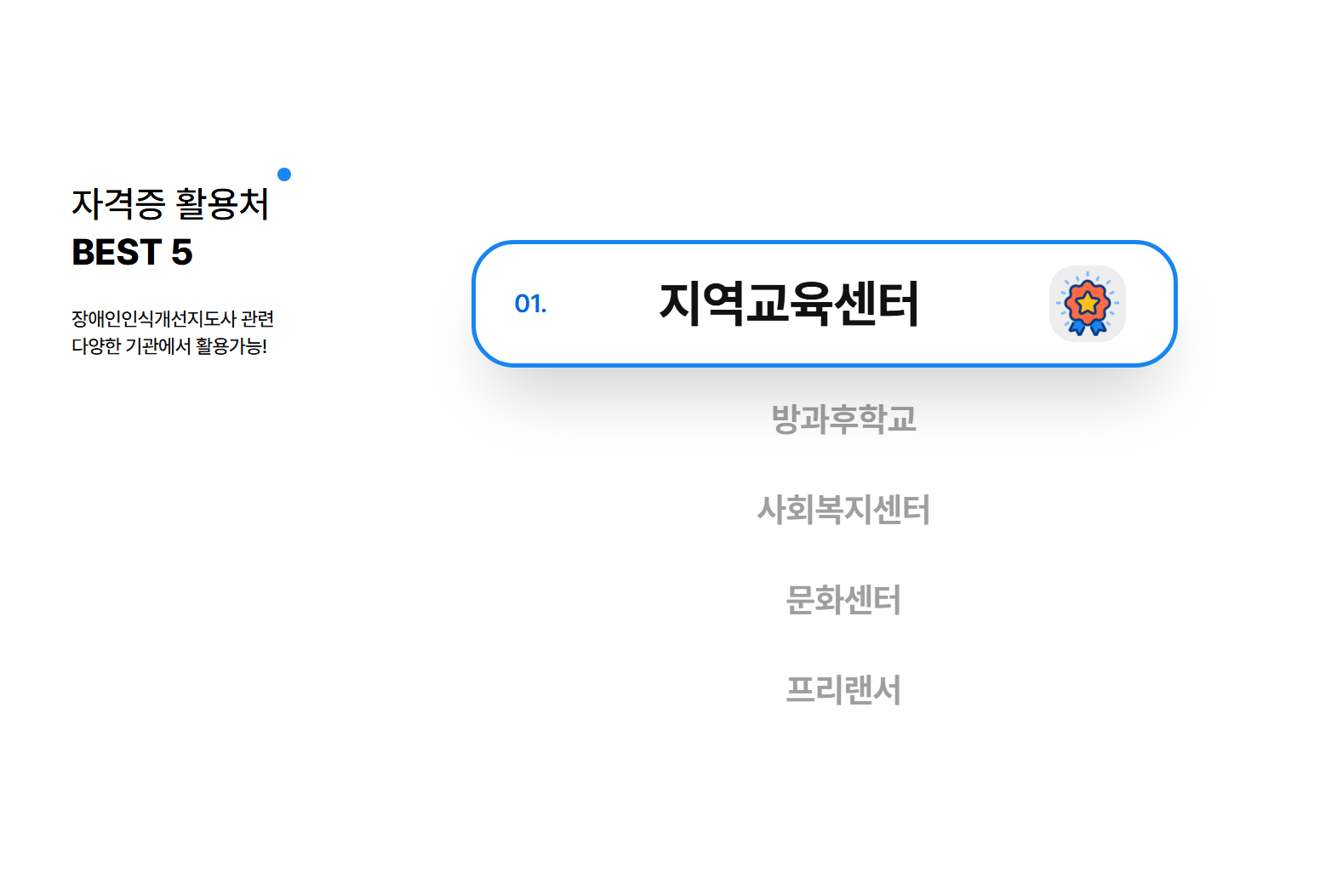Click the 관련 word ending first description line
The height and width of the screenshot is (896, 1320).
pyautogui.click(x=258, y=318)
